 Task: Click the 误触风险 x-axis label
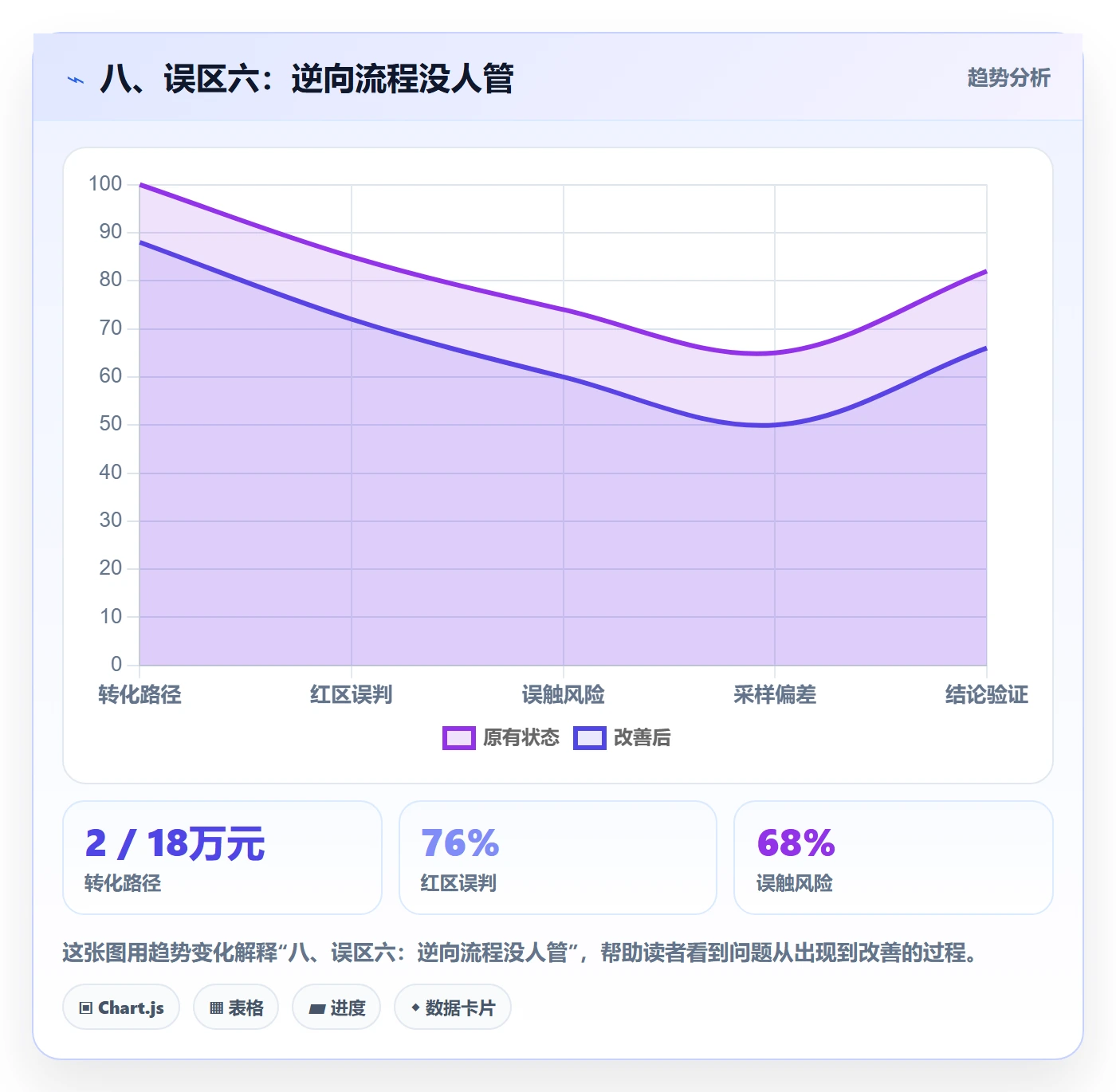coord(564,695)
